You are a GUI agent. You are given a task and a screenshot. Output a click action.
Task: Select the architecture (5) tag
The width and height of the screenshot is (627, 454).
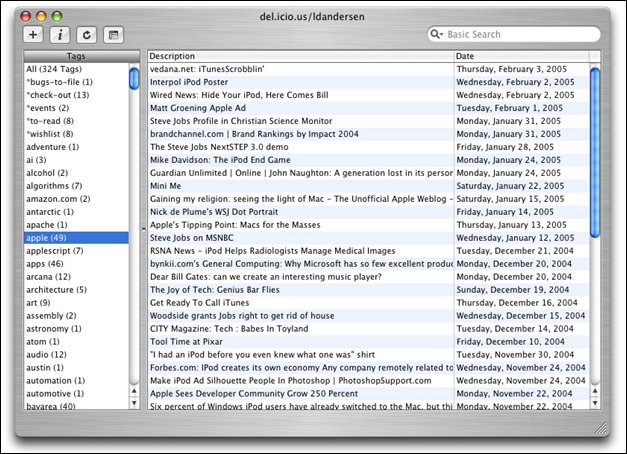[76, 290]
